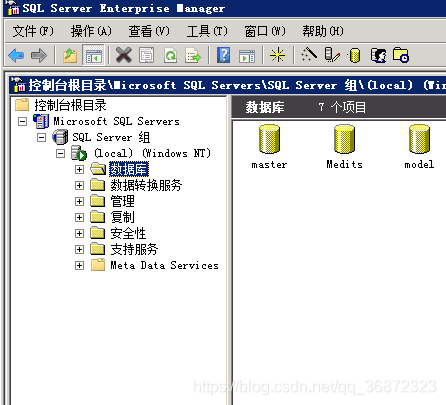
Task: Click the SQL Server 组 server icon
Action: (x=60, y=137)
